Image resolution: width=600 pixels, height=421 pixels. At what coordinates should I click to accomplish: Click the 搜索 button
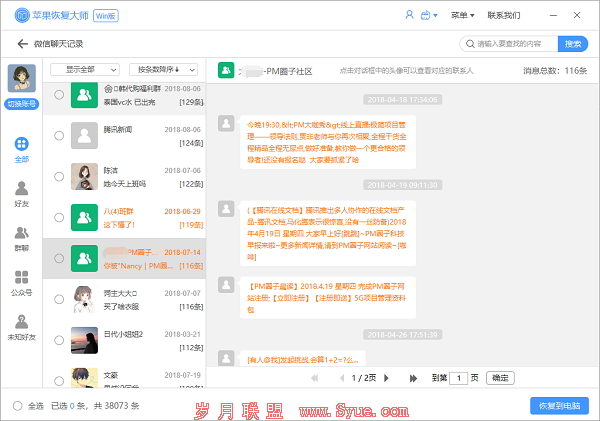pyautogui.click(x=573, y=44)
